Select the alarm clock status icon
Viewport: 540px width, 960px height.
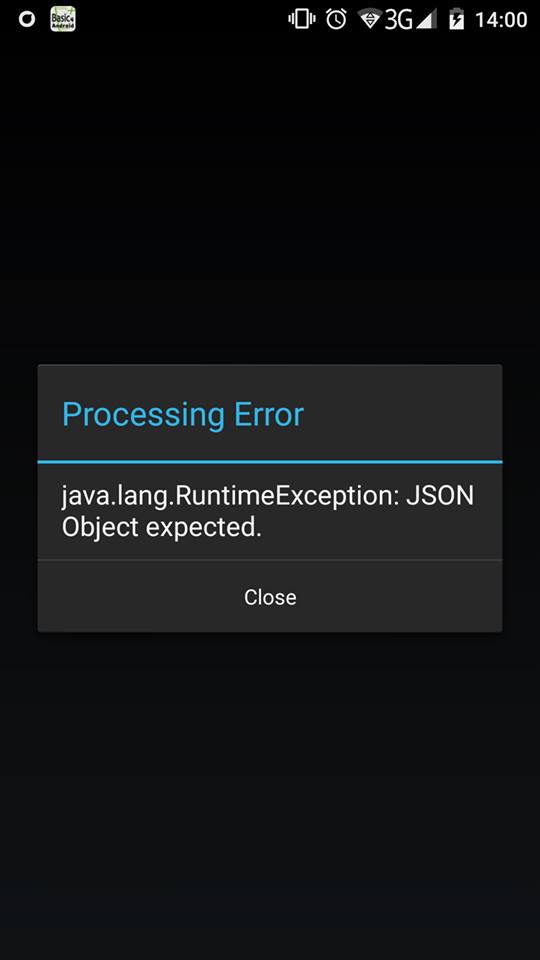click(336, 19)
